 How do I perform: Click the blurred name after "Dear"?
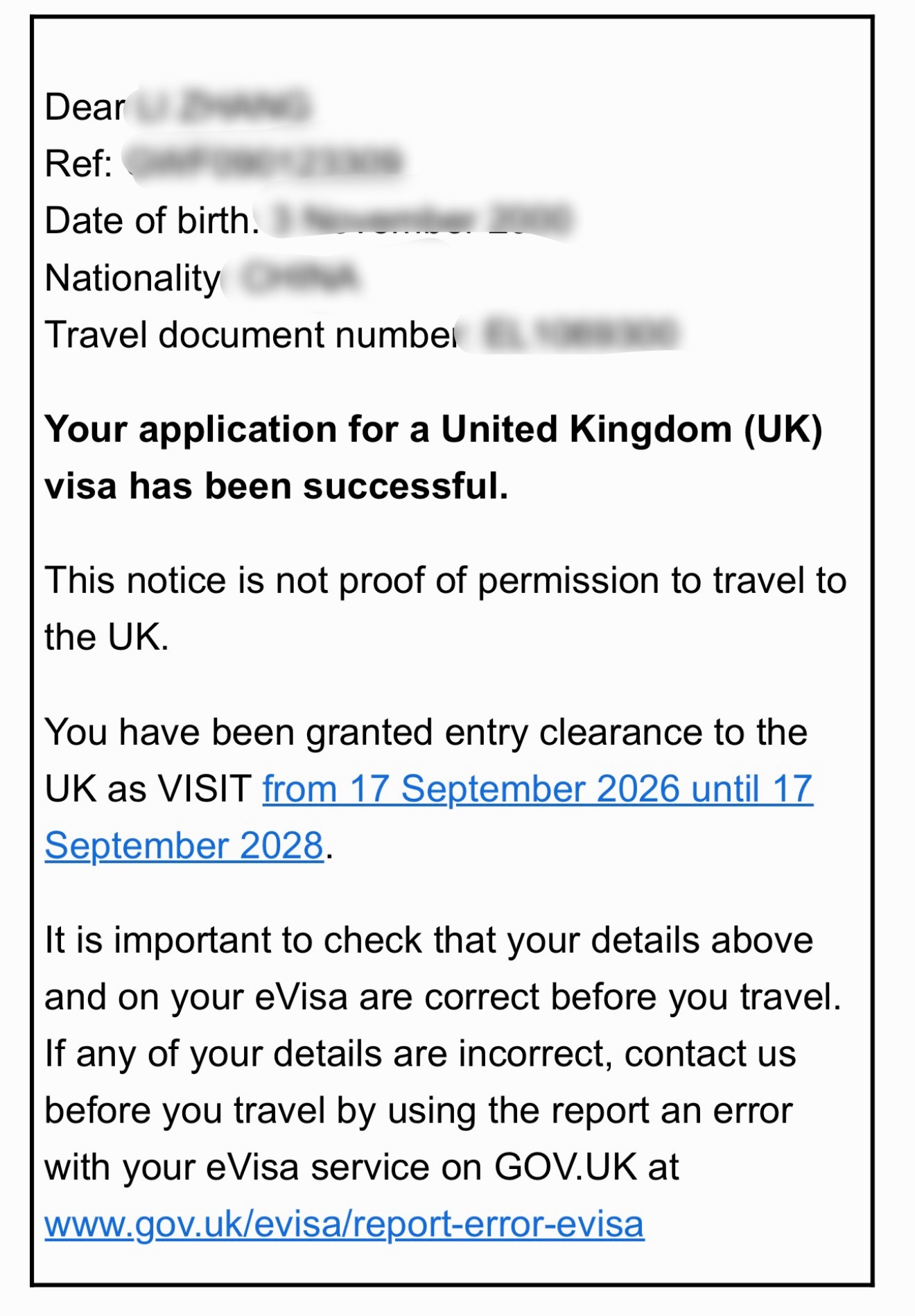(x=222, y=107)
